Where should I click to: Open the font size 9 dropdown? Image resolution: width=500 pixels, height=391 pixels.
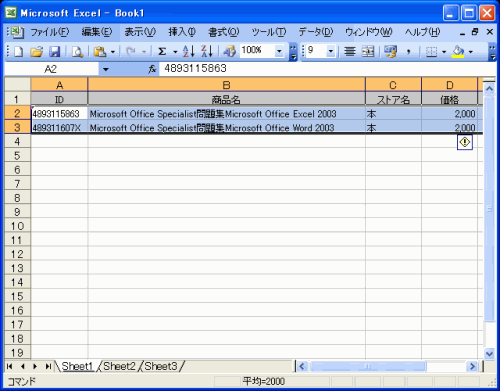click(331, 51)
